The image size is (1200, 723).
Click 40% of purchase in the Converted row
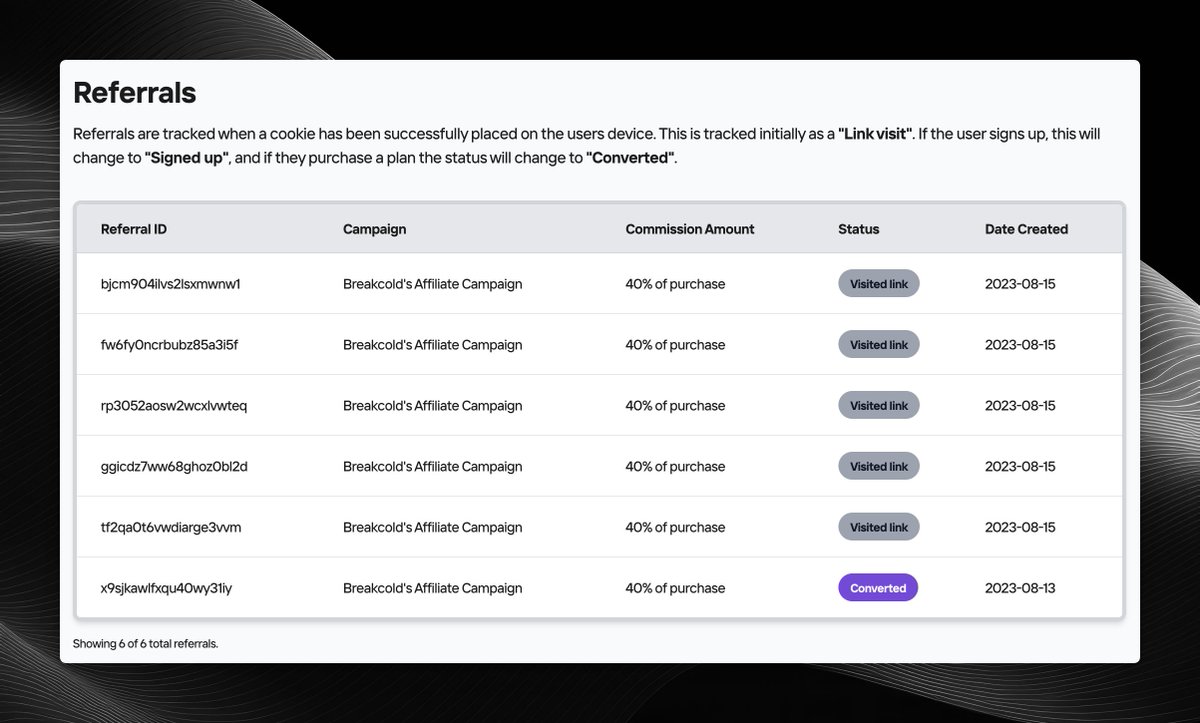click(675, 588)
